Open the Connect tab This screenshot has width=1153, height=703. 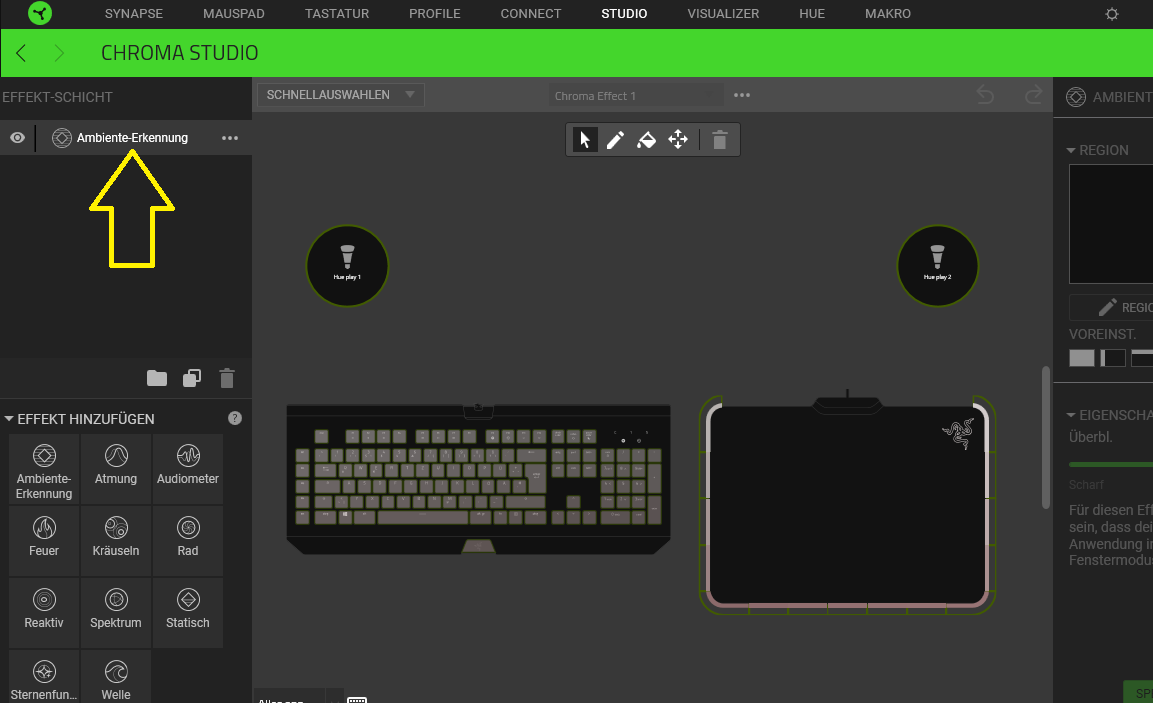tap(531, 14)
